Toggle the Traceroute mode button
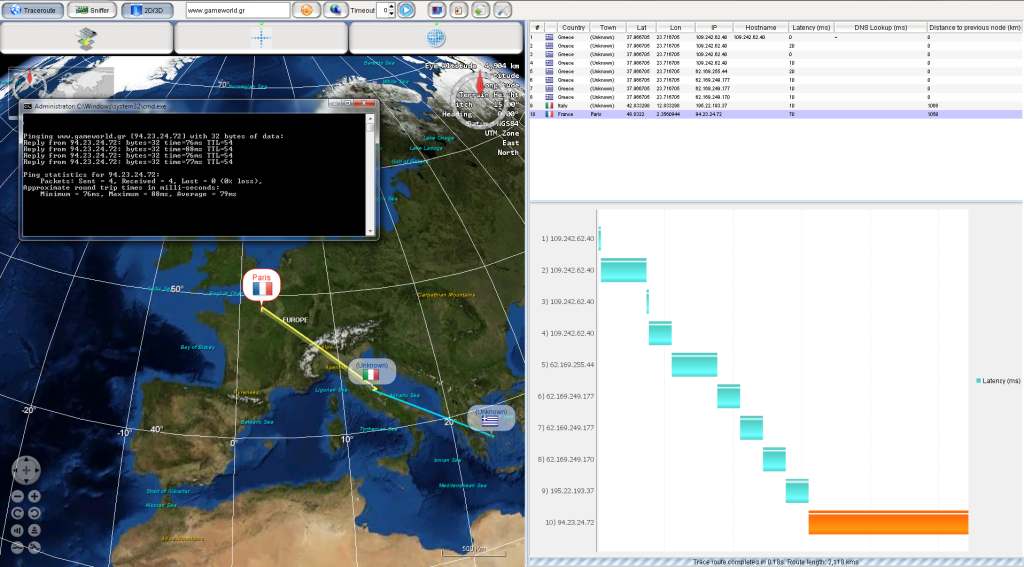This screenshot has width=1024, height=567. click(x=32, y=10)
